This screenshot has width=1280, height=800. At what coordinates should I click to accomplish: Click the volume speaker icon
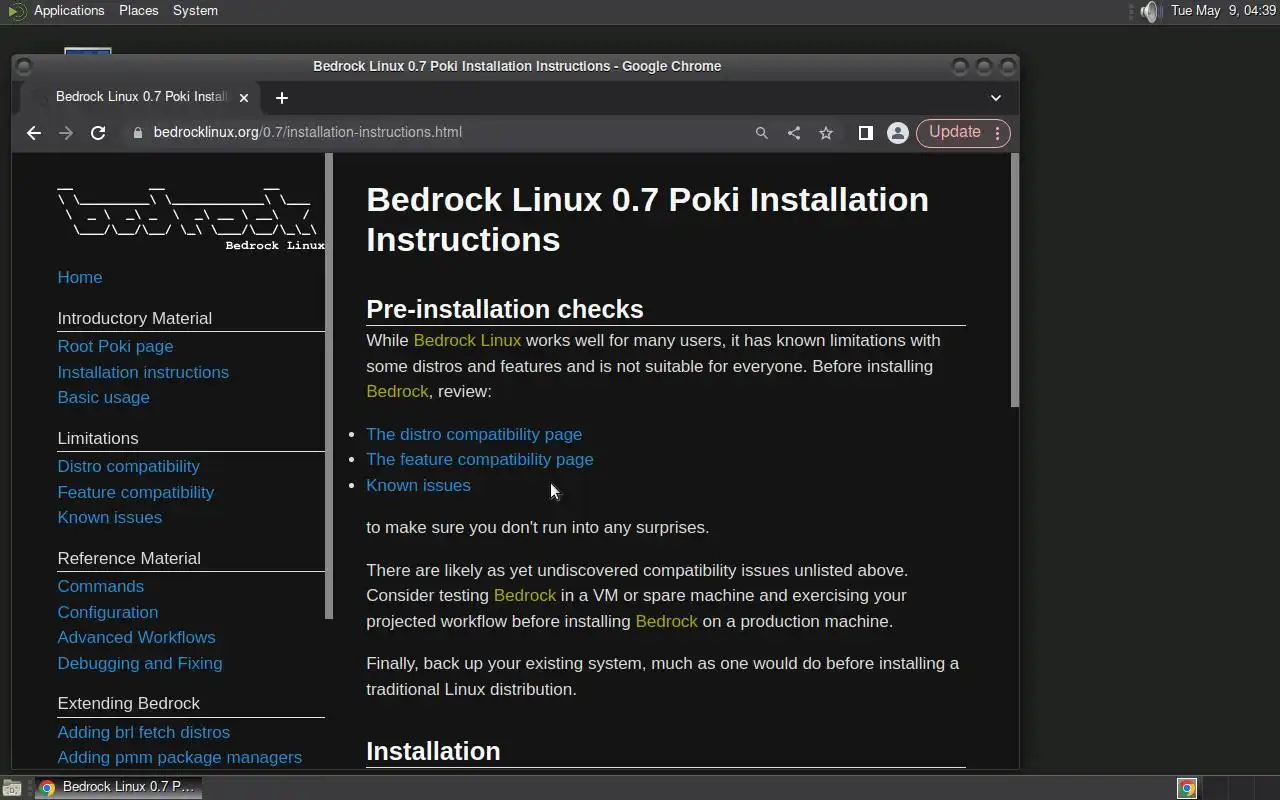point(1150,11)
